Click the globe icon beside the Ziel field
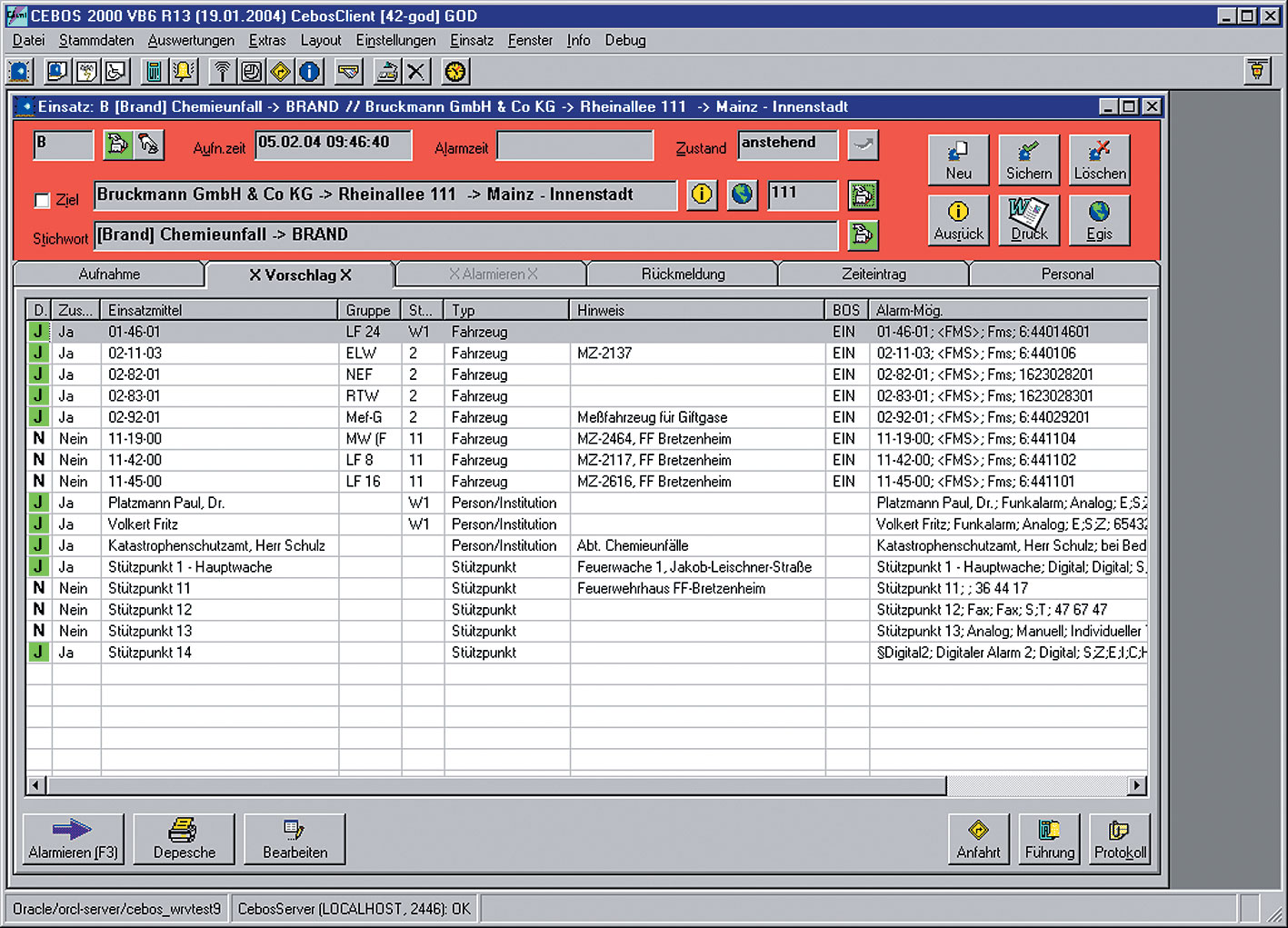This screenshot has width=1288, height=928. pyautogui.click(x=743, y=195)
